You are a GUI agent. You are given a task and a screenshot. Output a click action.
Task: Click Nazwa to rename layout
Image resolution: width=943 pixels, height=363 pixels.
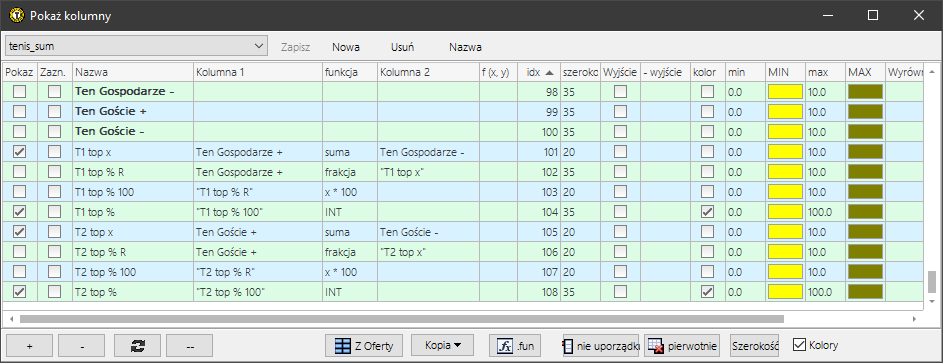465,47
